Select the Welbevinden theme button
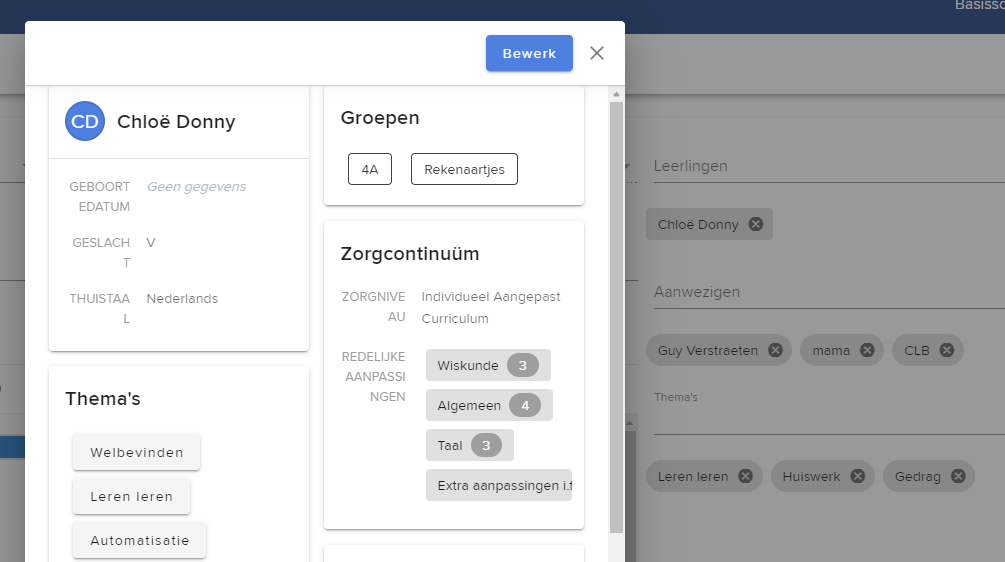 [x=137, y=452]
